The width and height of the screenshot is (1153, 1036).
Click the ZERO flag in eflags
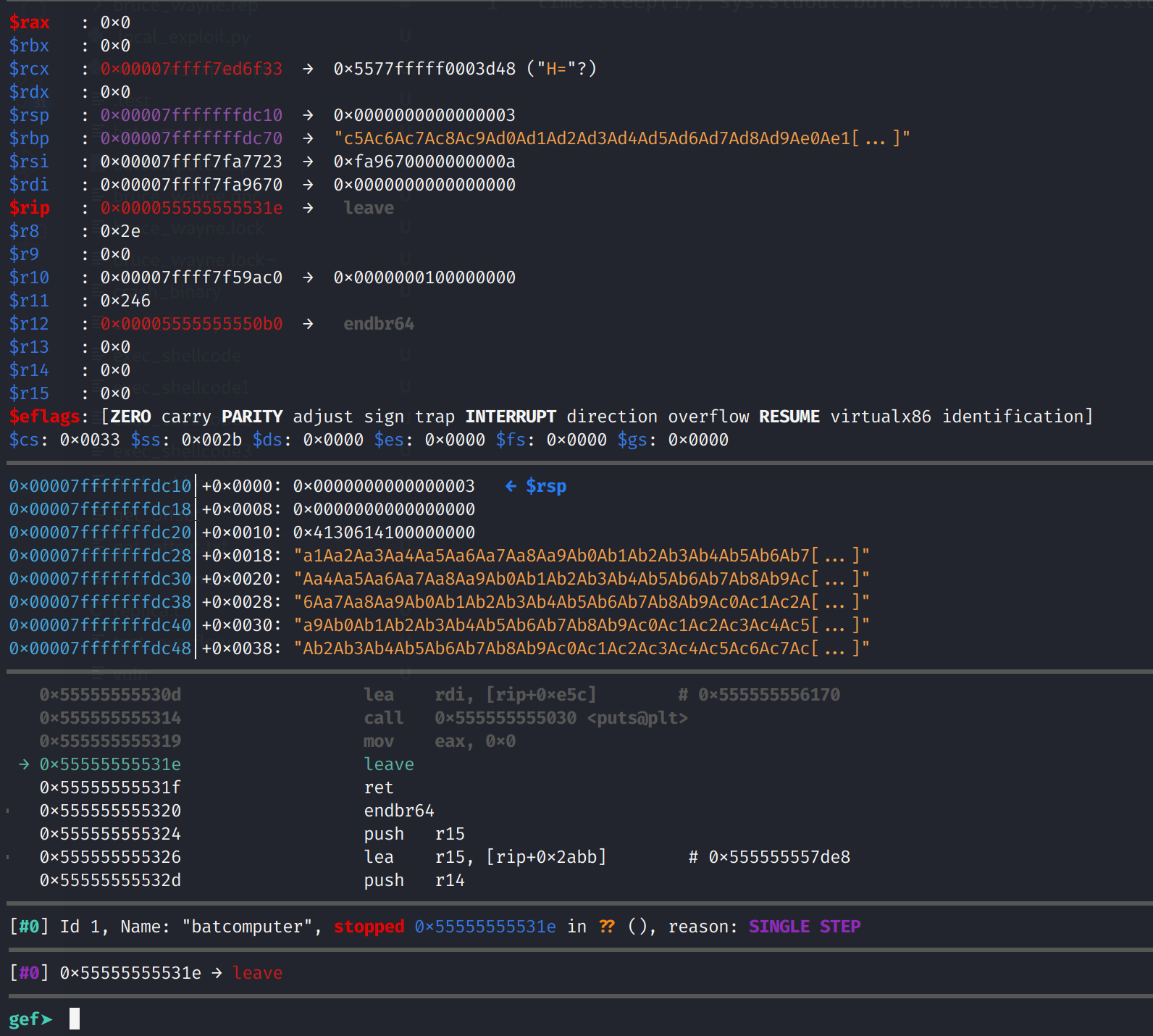(130, 417)
